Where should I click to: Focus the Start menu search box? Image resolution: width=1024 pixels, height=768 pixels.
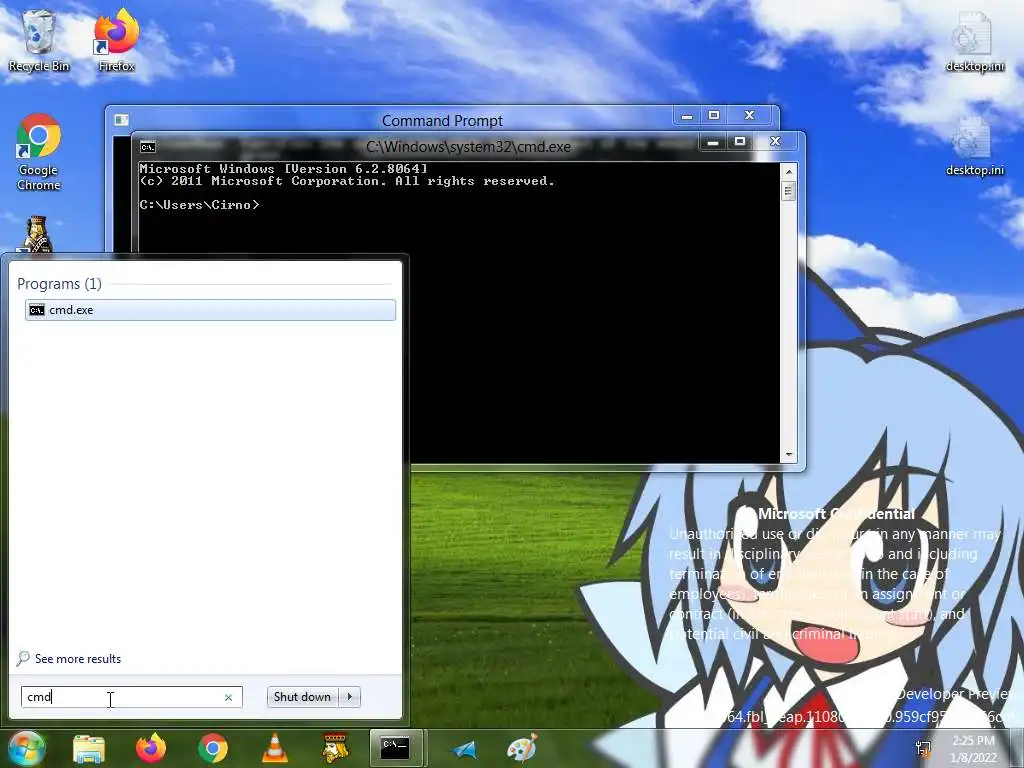(x=131, y=697)
